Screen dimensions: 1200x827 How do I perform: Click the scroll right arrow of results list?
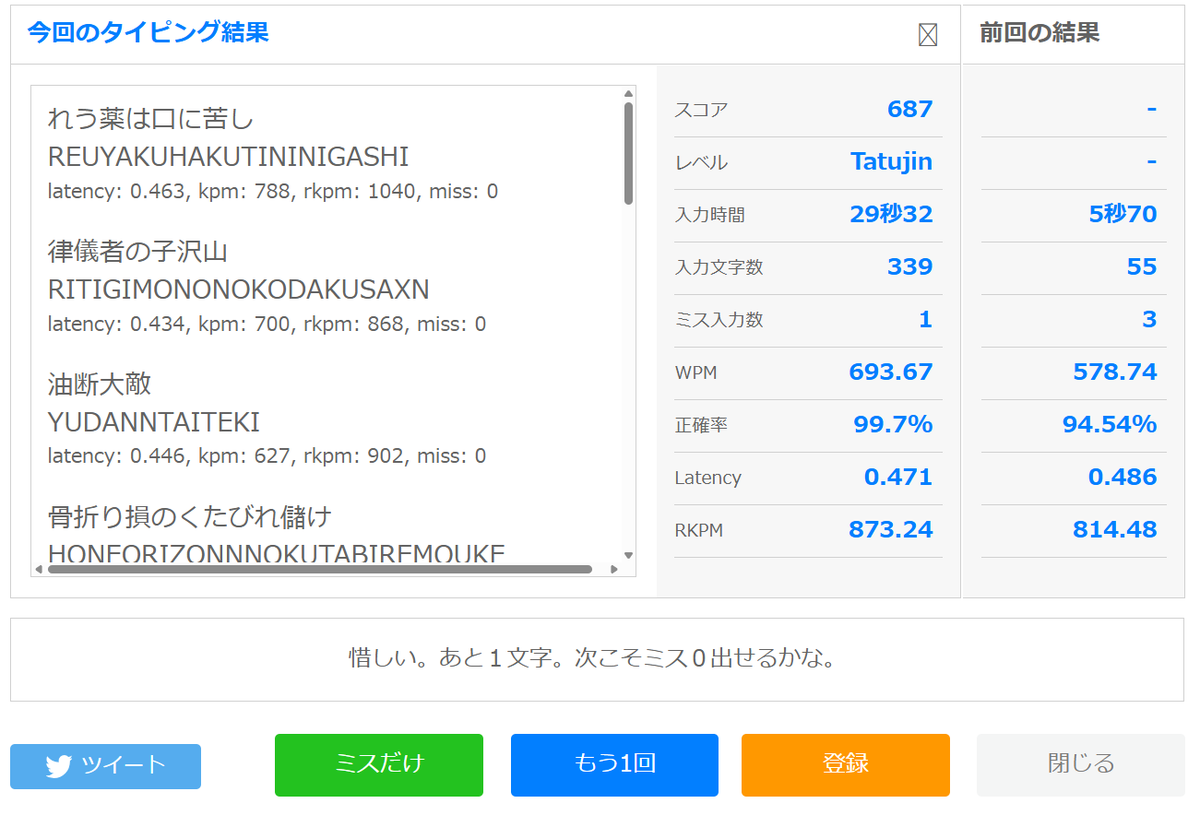[614, 569]
